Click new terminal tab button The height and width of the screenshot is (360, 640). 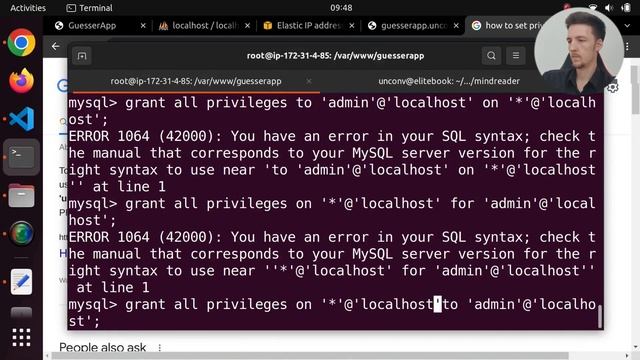pyautogui.click(x=82, y=56)
